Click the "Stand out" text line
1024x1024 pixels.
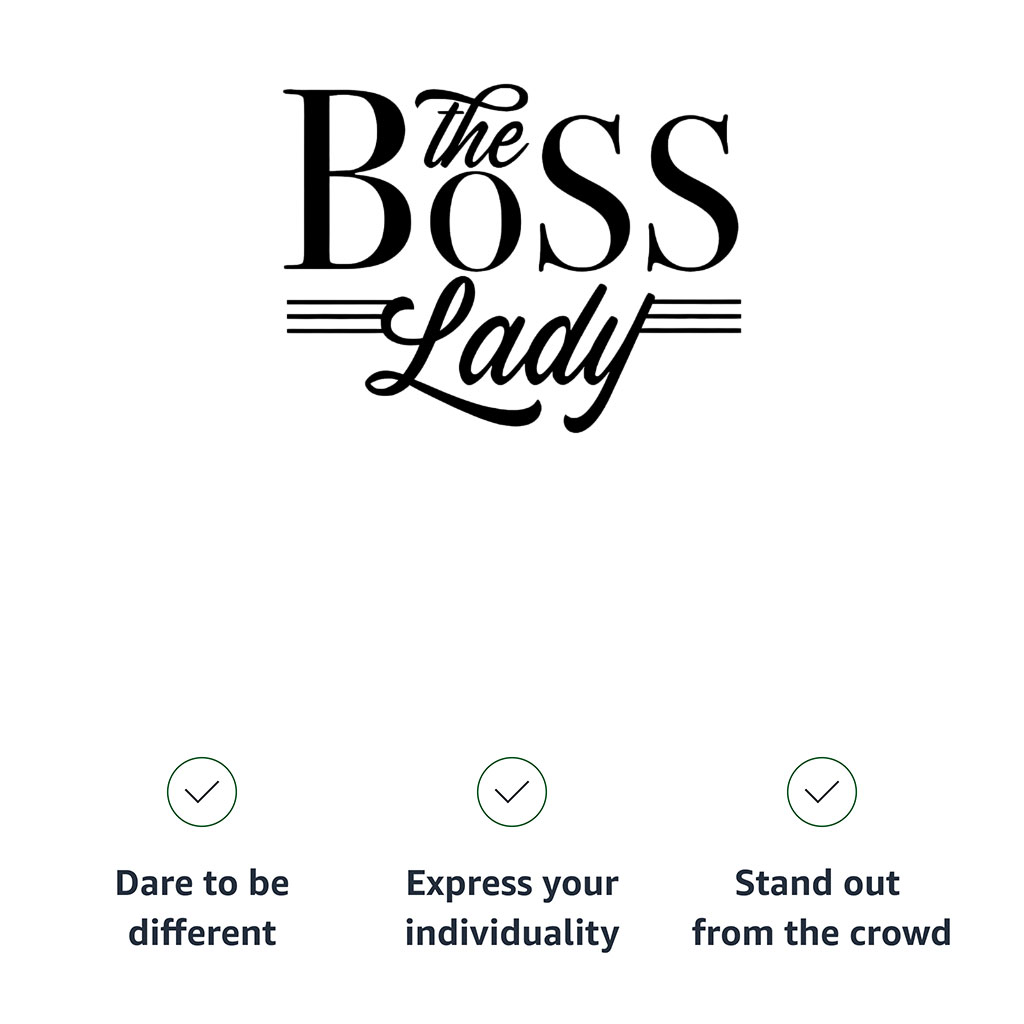(x=817, y=884)
